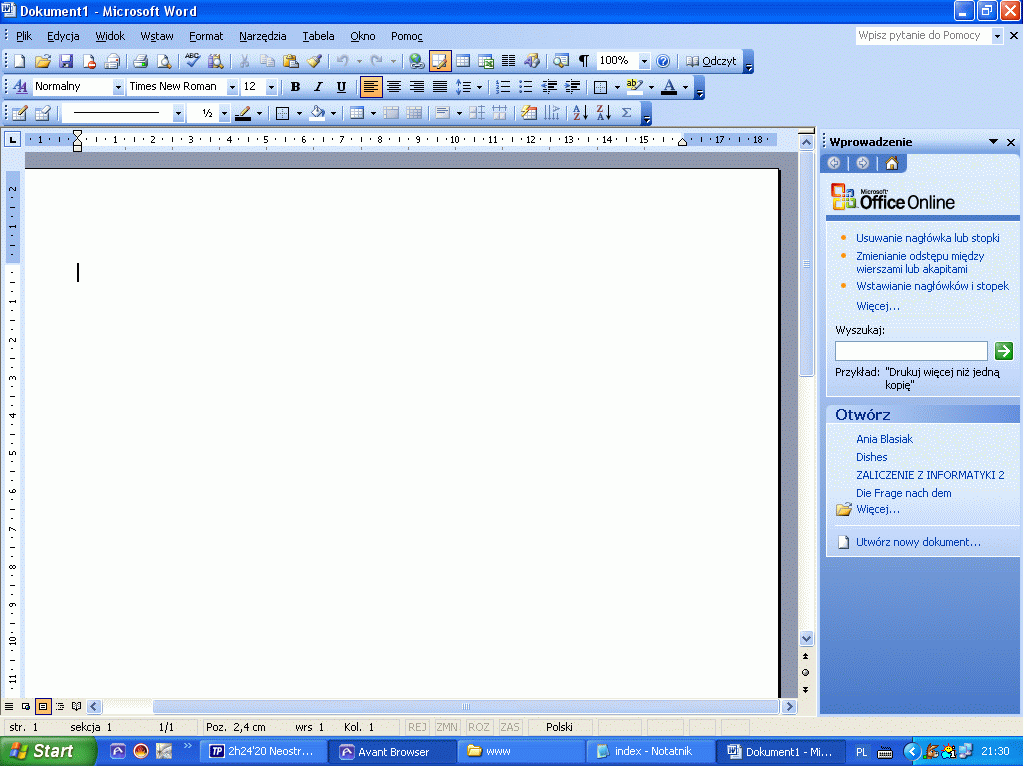Open the 100% zoom dropdown
This screenshot has height=768, width=1024.
click(644, 61)
